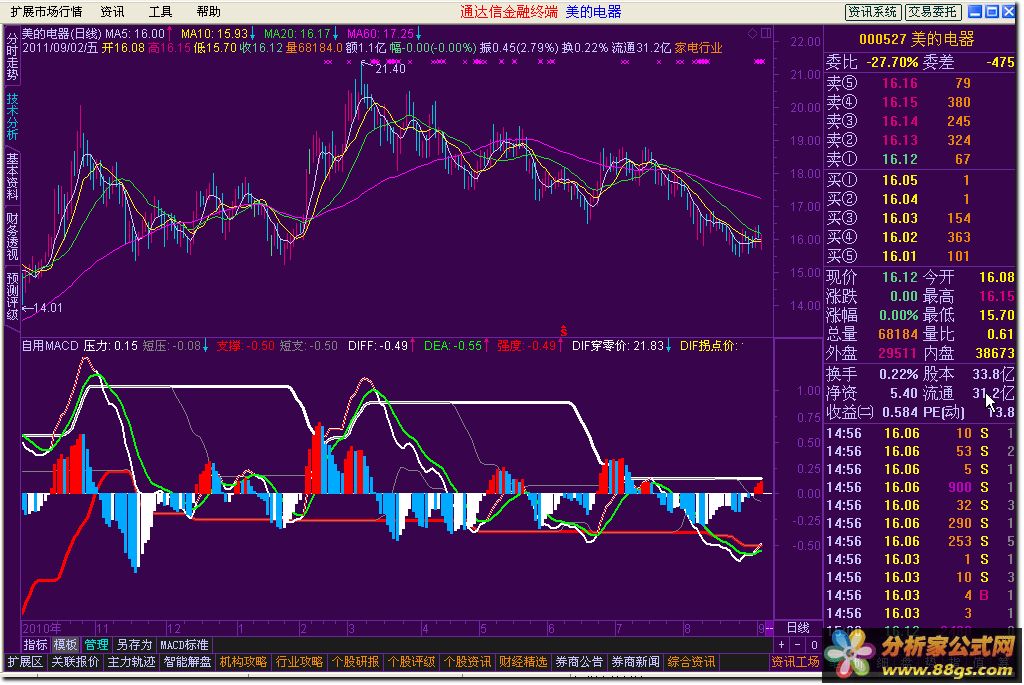This screenshot has height=685, width=1024.
Task: Click the red $ marker above the MACD panel
Action: click(564, 331)
